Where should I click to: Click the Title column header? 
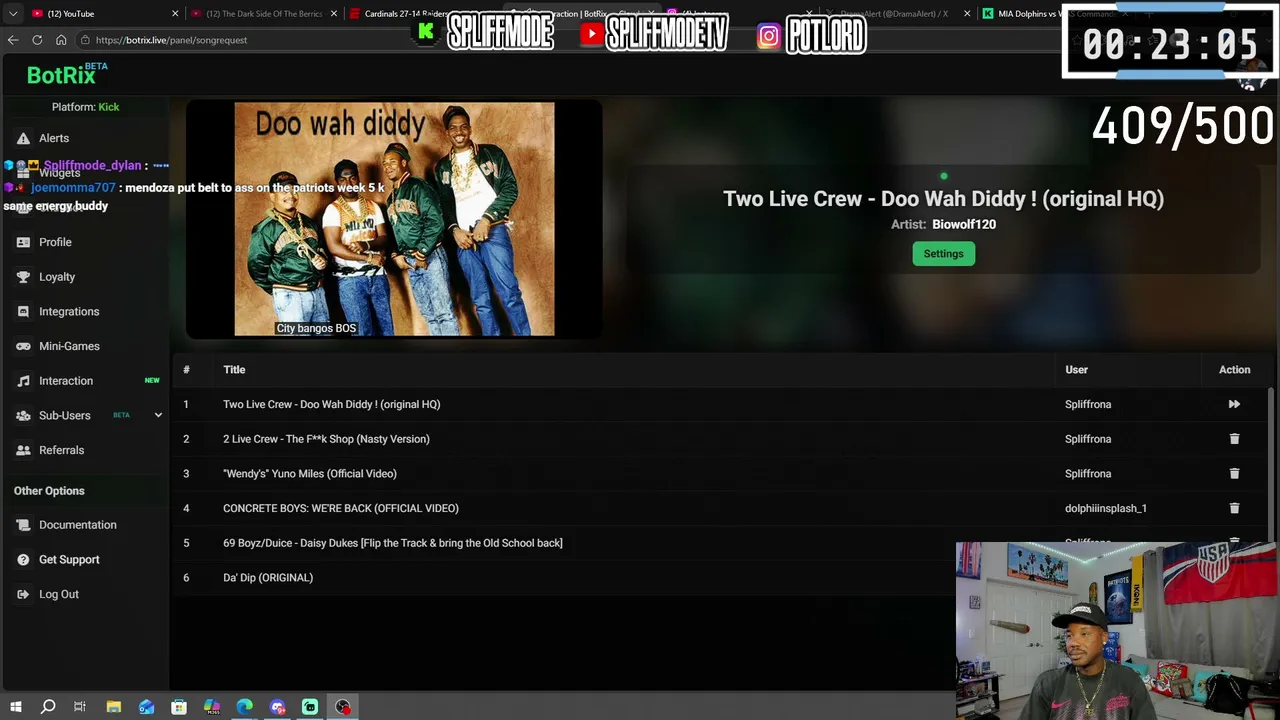click(234, 370)
